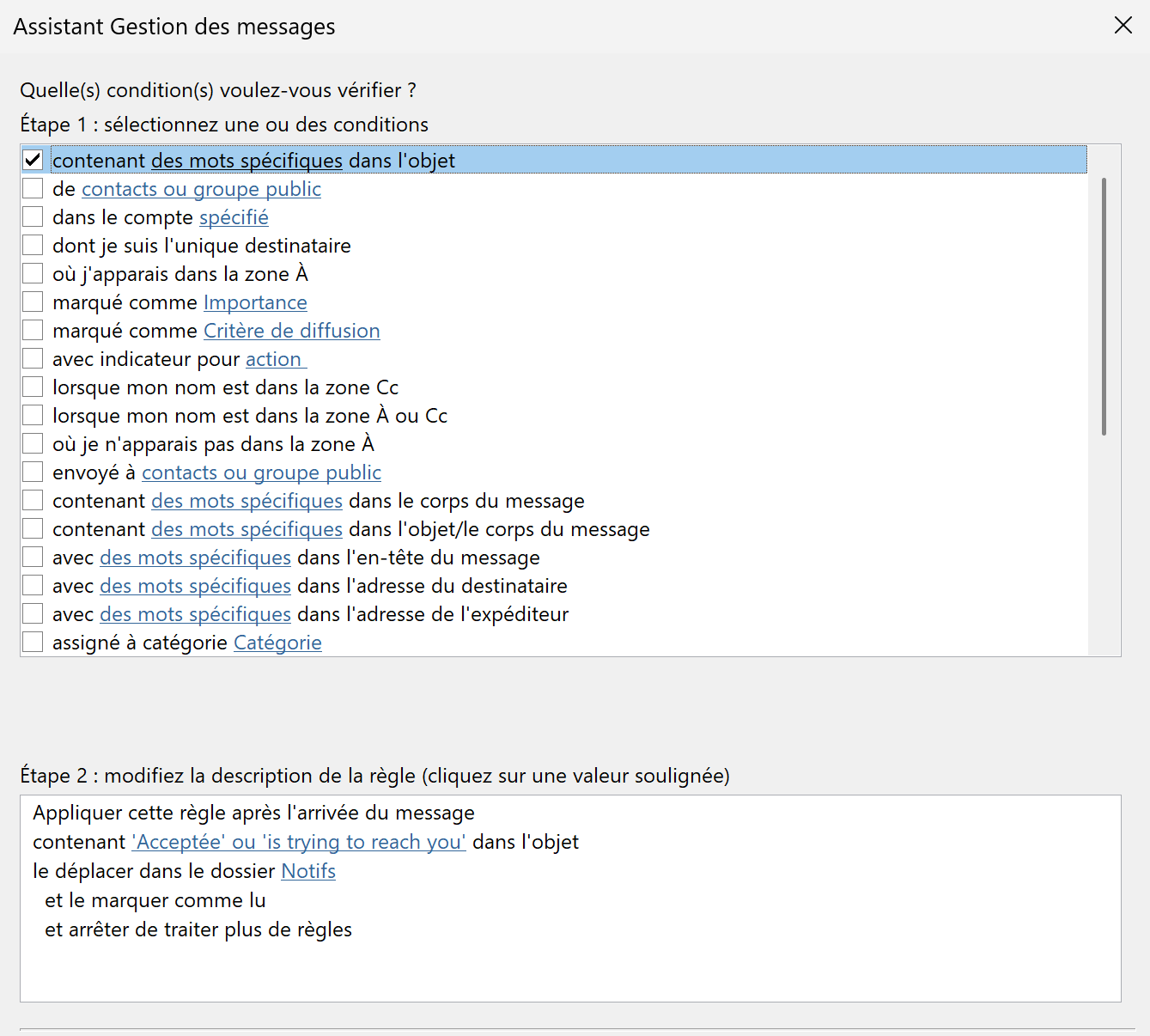The image size is (1150, 1036).
Task: Enable "lorsque mon nom est dans la zone Cc" checkbox
Action: (x=33, y=387)
